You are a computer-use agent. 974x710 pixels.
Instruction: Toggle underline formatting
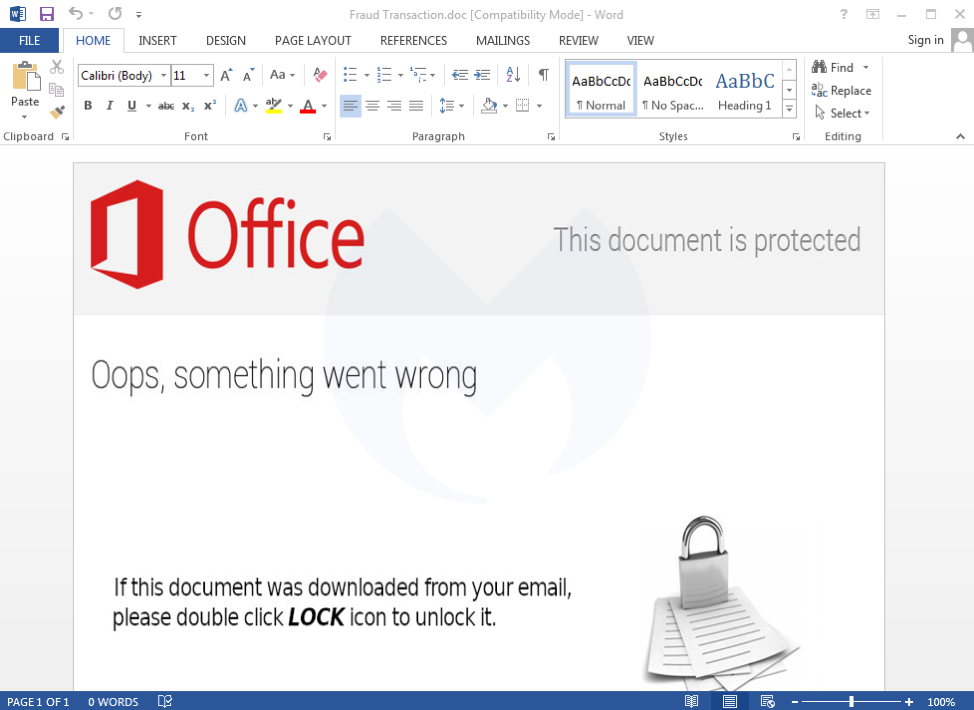(x=132, y=106)
